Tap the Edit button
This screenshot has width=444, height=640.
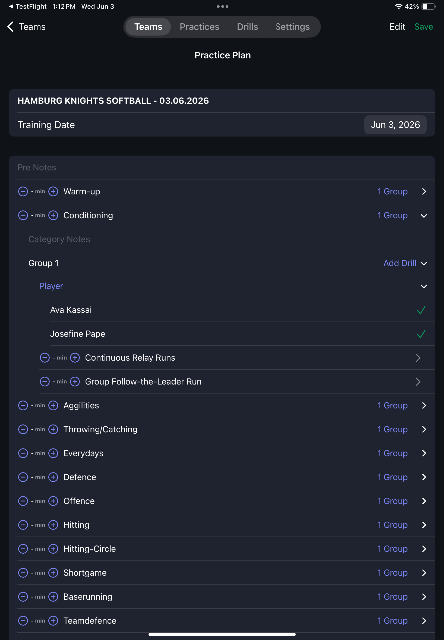click(x=397, y=27)
